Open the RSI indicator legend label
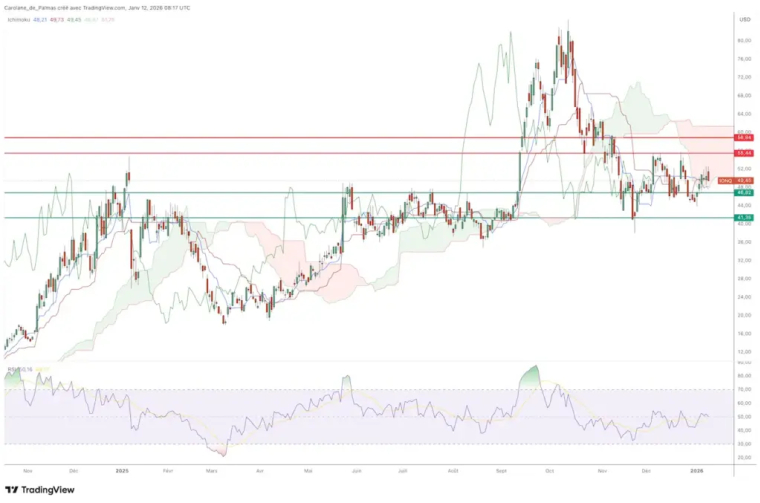 [x=12, y=370]
